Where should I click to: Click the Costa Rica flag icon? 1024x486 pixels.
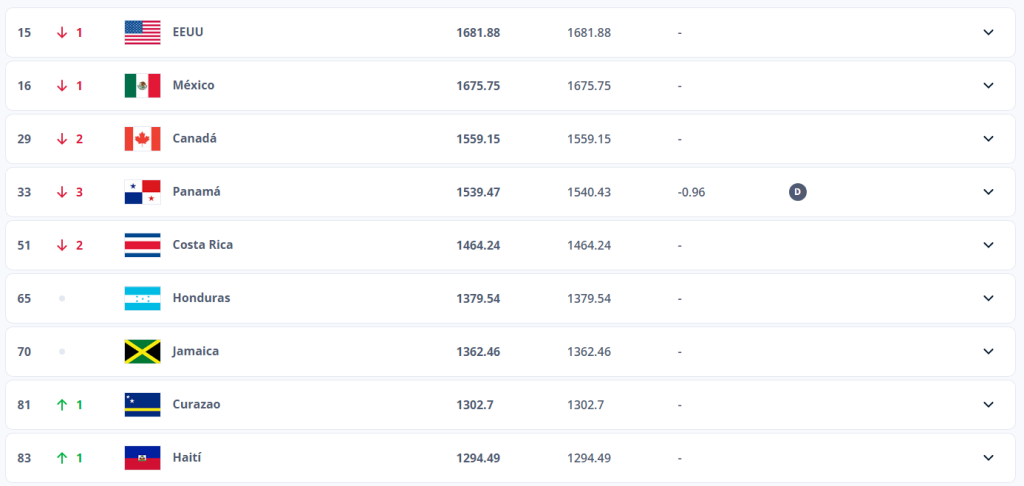142,245
